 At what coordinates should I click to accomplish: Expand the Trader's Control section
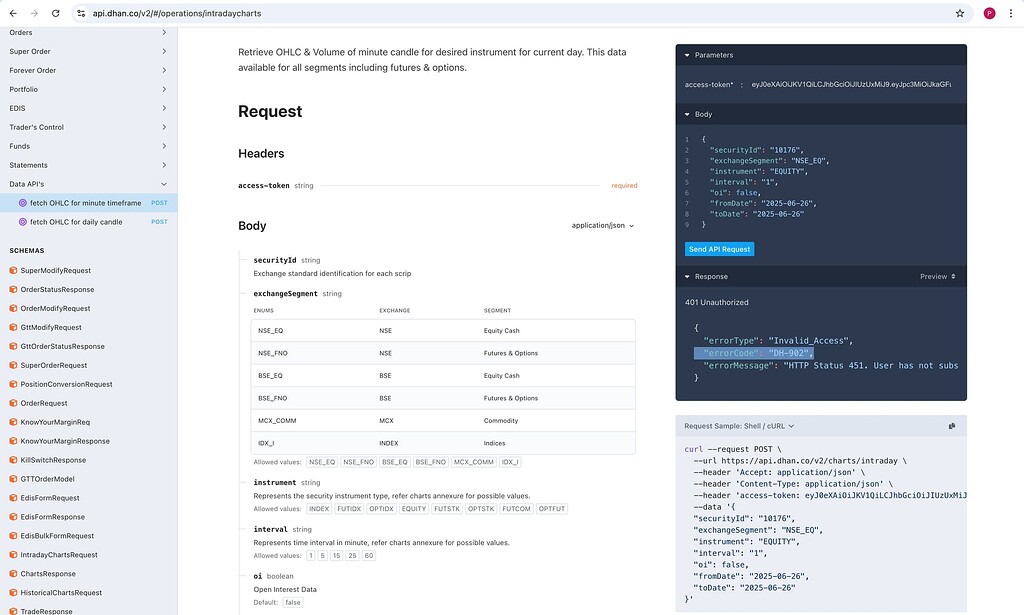[88, 127]
